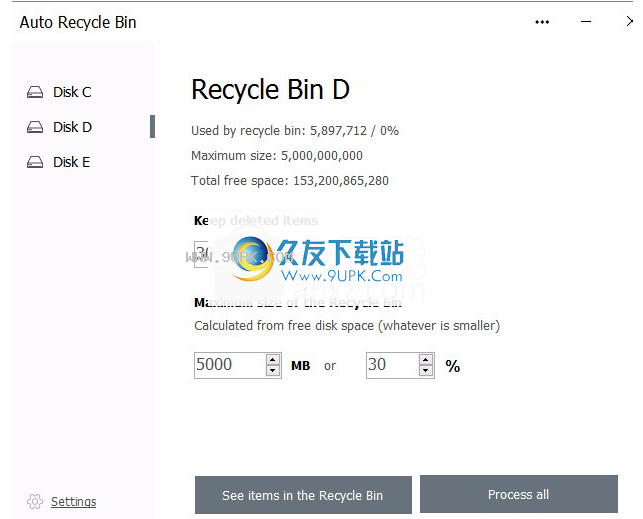Select Disk D in the sidebar
The height and width of the screenshot is (519, 643).
click(72, 127)
